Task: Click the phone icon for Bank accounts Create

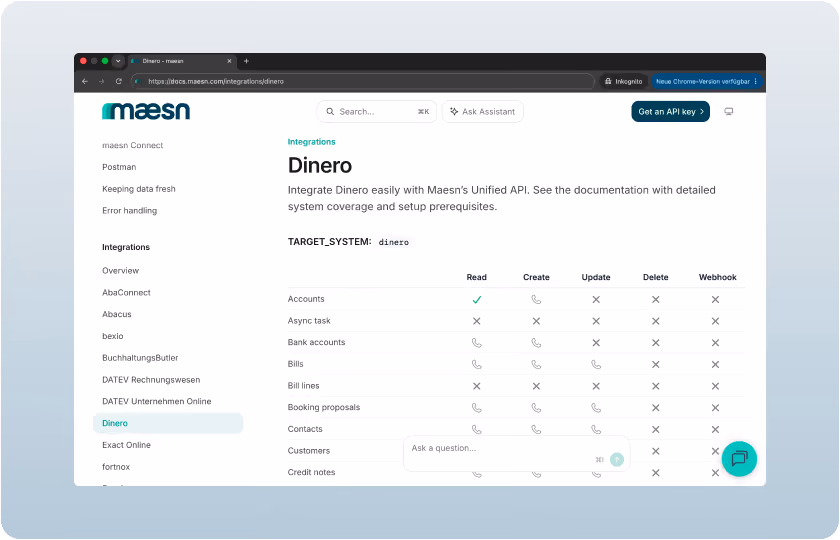Action: click(536, 343)
